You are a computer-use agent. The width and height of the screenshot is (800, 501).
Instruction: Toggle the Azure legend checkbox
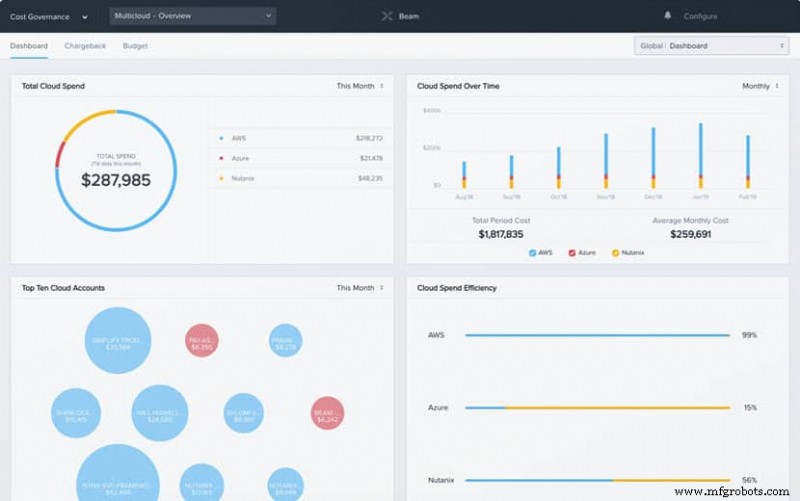[572, 253]
